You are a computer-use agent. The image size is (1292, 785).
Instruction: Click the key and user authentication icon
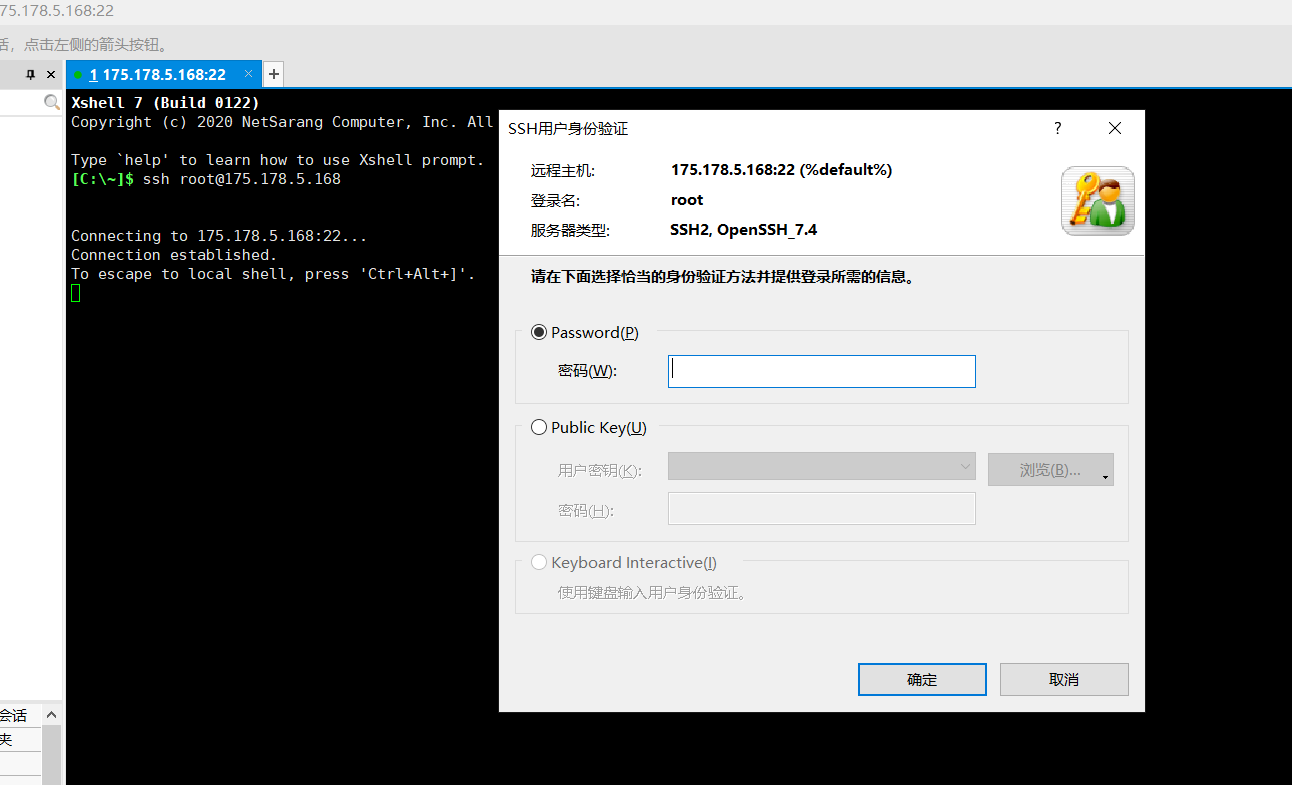click(x=1098, y=201)
